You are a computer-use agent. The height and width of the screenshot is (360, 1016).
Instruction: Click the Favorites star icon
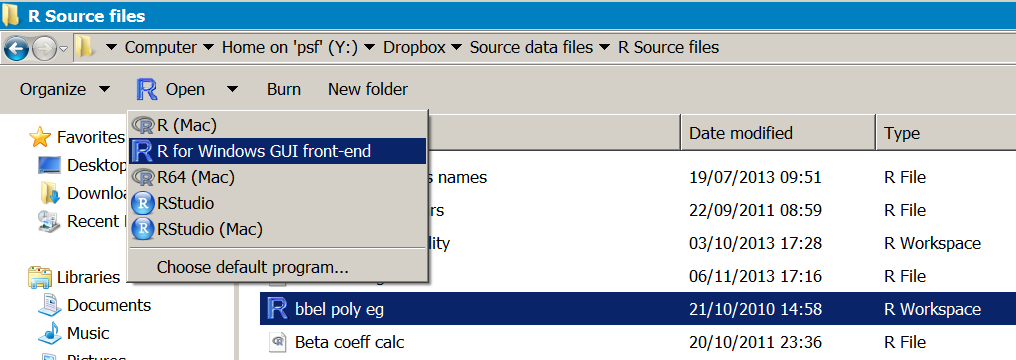click(40, 137)
